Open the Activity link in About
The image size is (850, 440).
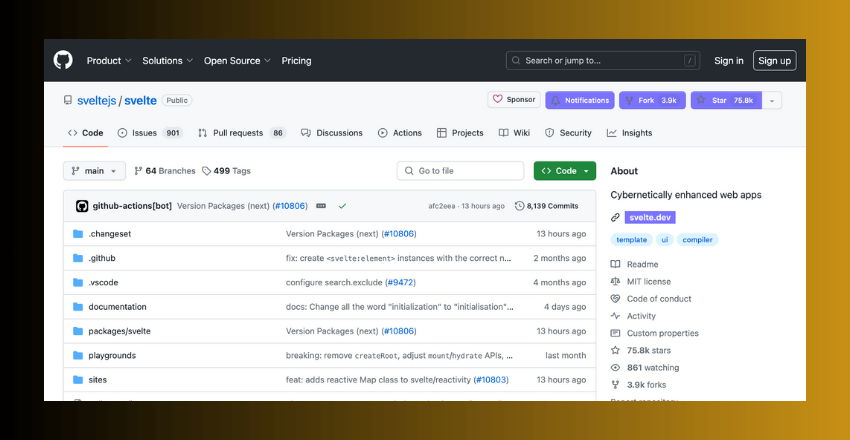633,316
